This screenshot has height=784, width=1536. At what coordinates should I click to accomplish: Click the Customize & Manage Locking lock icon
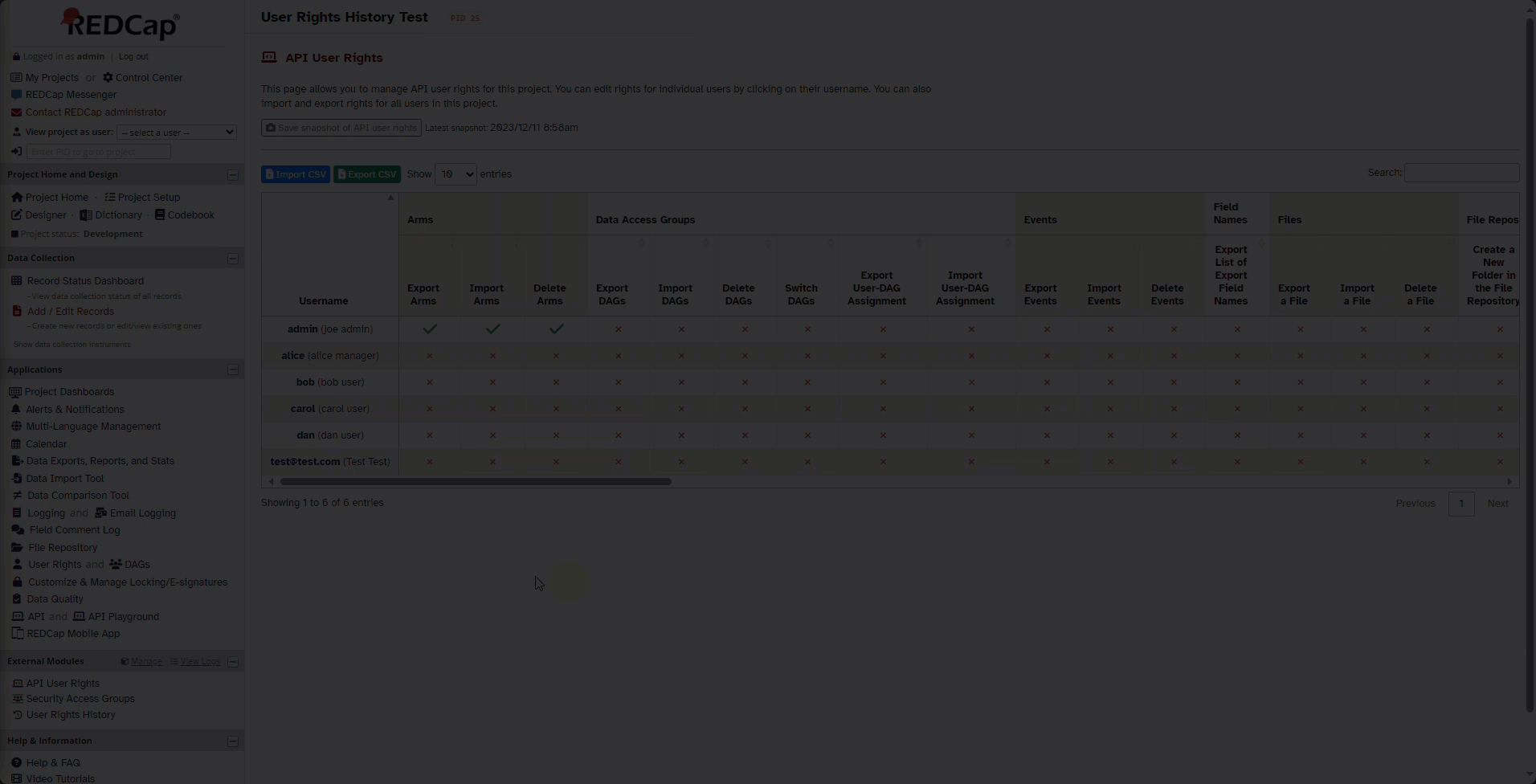coord(17,582)
